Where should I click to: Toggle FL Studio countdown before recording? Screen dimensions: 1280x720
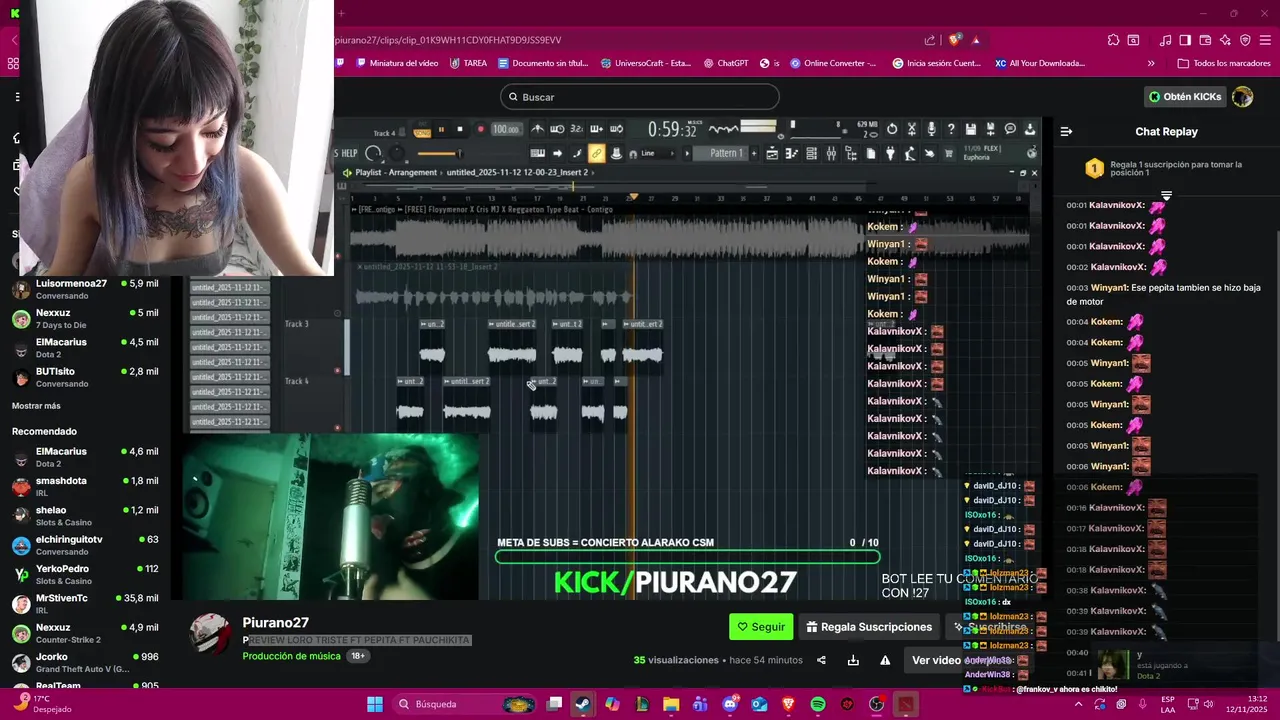click(x=577, y=129)
